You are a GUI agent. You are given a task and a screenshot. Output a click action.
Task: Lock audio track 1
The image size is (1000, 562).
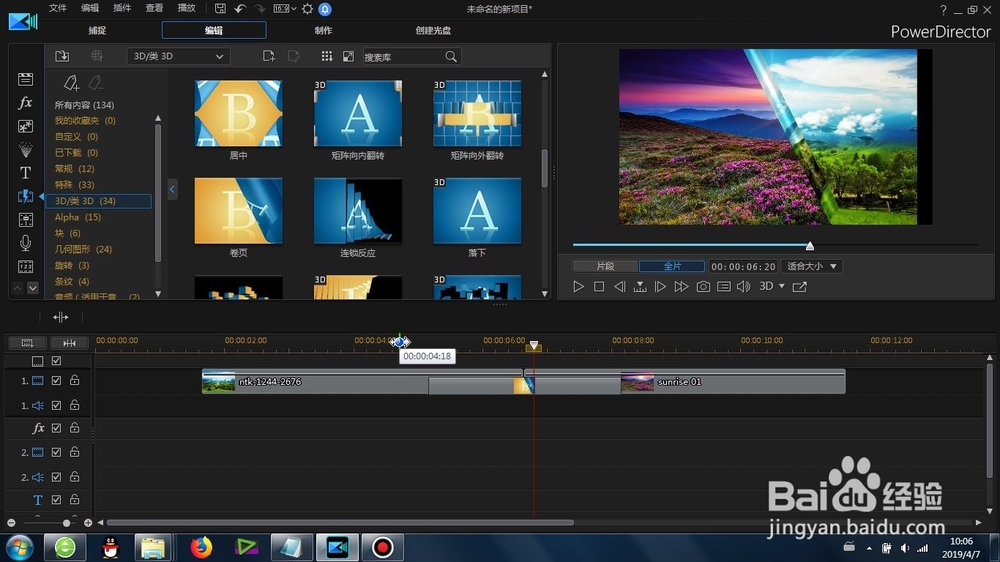(75, 405)
